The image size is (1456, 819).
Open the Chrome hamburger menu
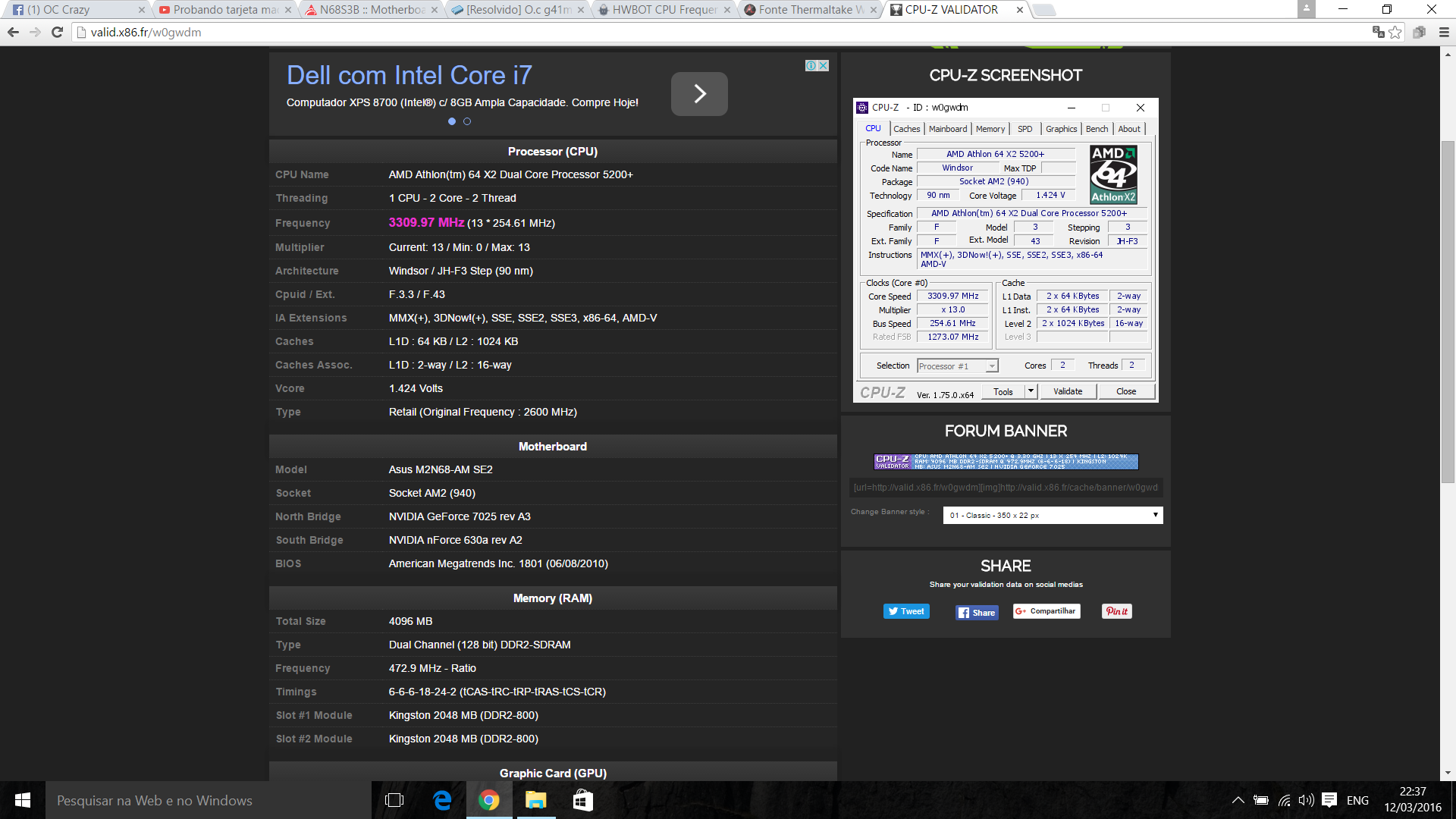coord(1444,32)
